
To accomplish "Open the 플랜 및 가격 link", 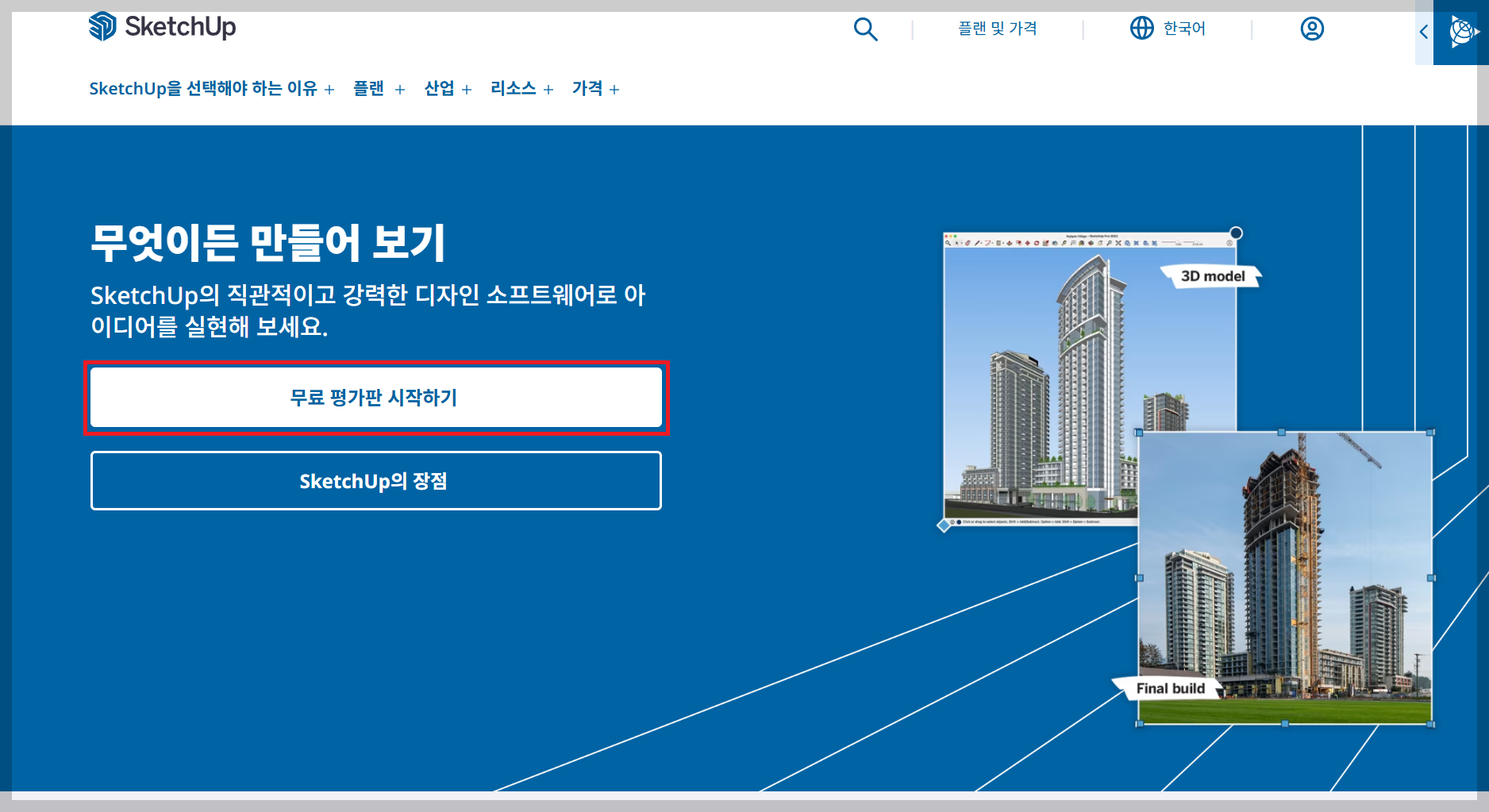I will (997, 29).
